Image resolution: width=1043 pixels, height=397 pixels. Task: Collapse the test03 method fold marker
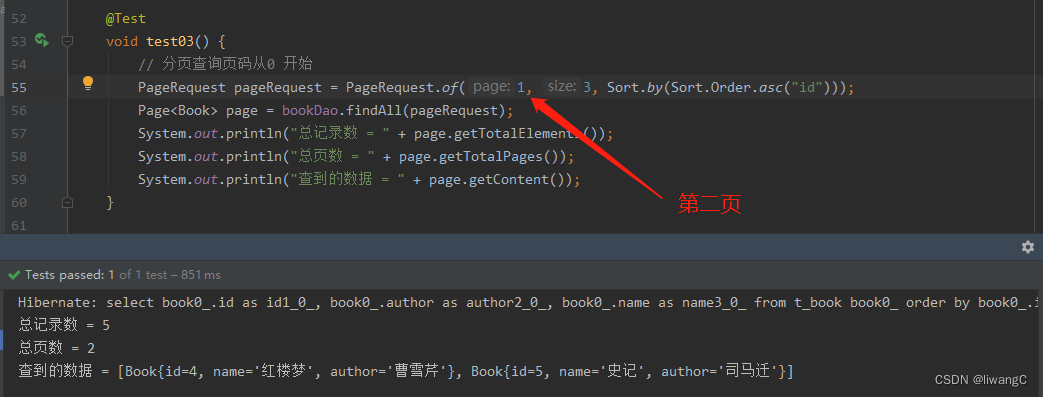(x=67, y=41)
